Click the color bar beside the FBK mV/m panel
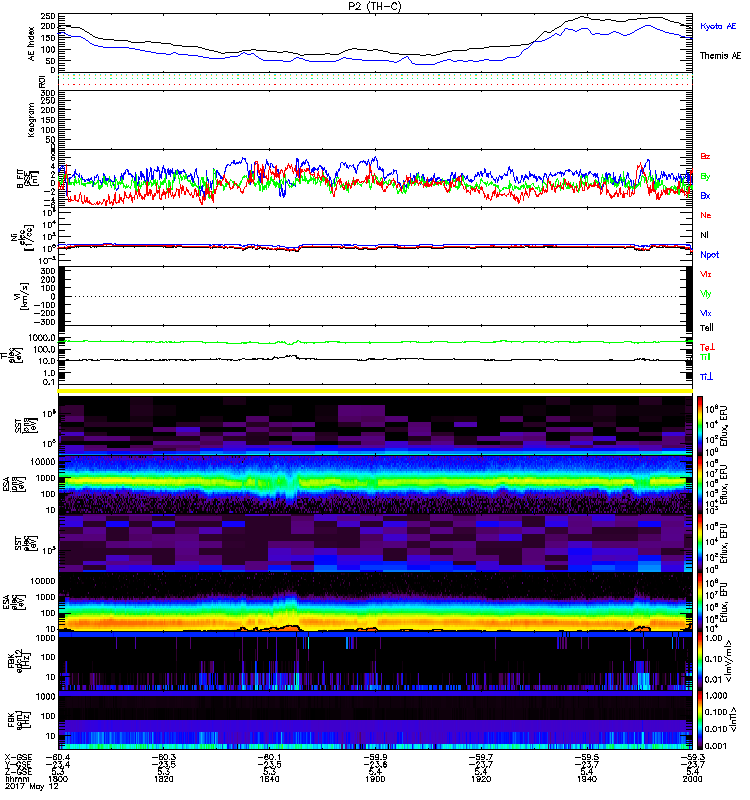 coord(700,662)
